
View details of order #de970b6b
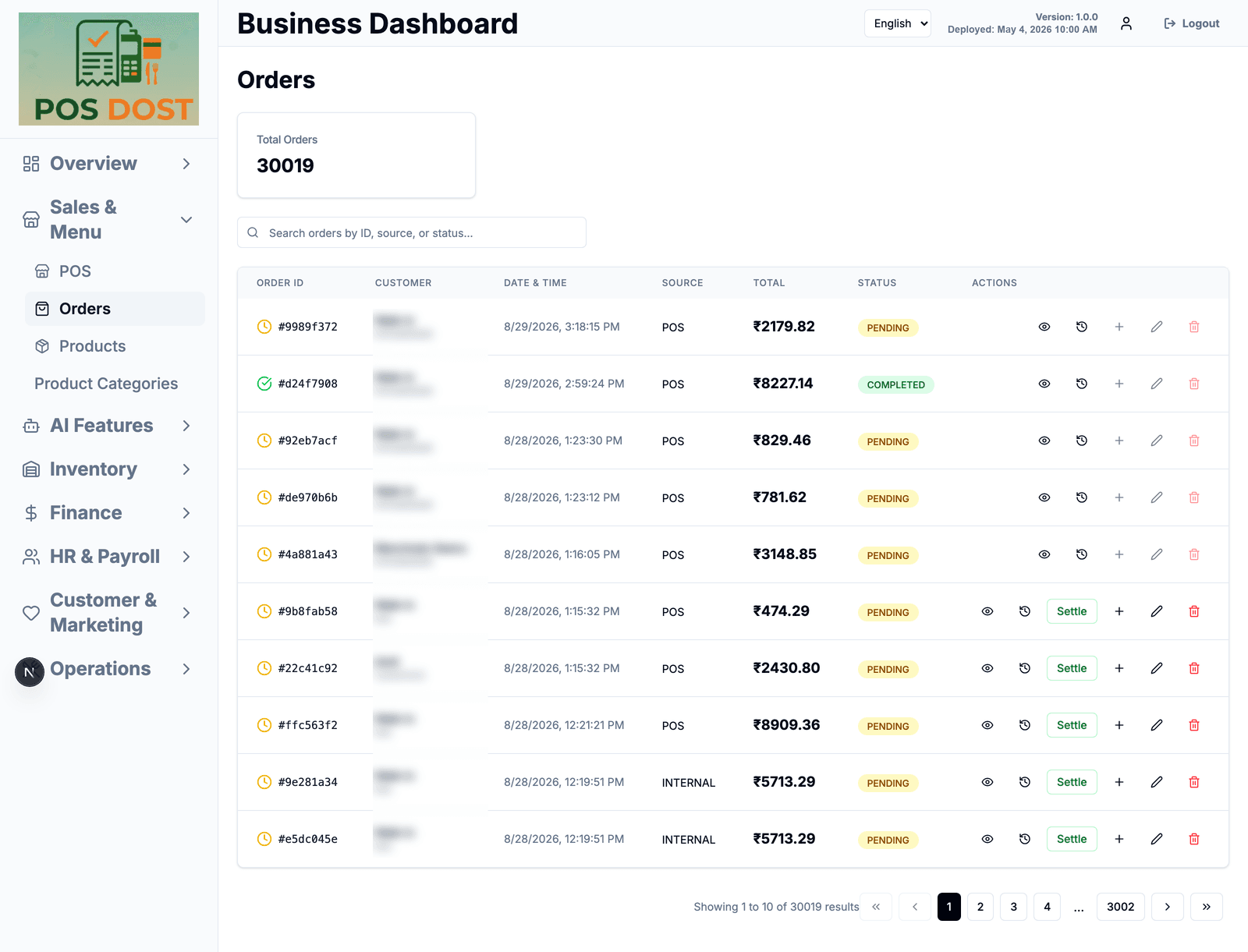tap(1044, 497)
